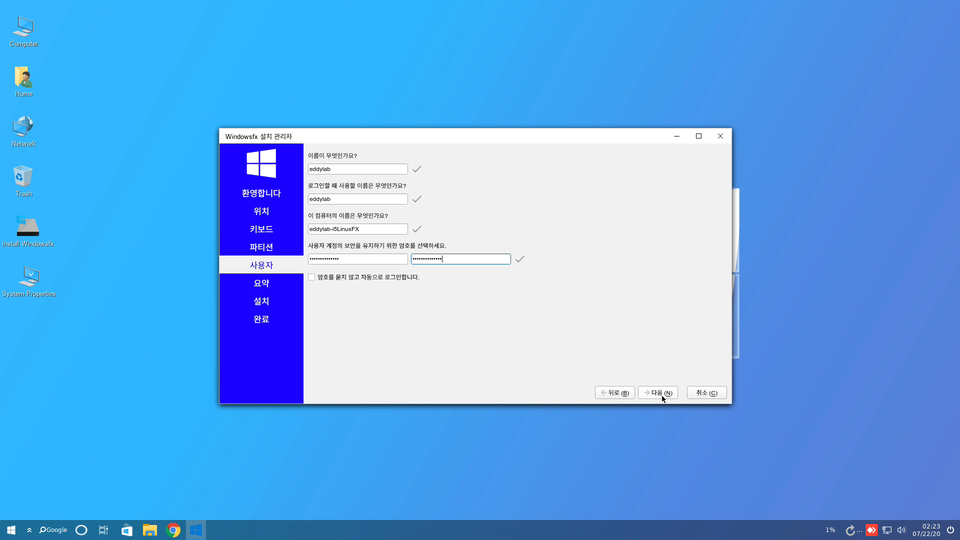Open the volume speaker tray icon

tap(901, 530)
